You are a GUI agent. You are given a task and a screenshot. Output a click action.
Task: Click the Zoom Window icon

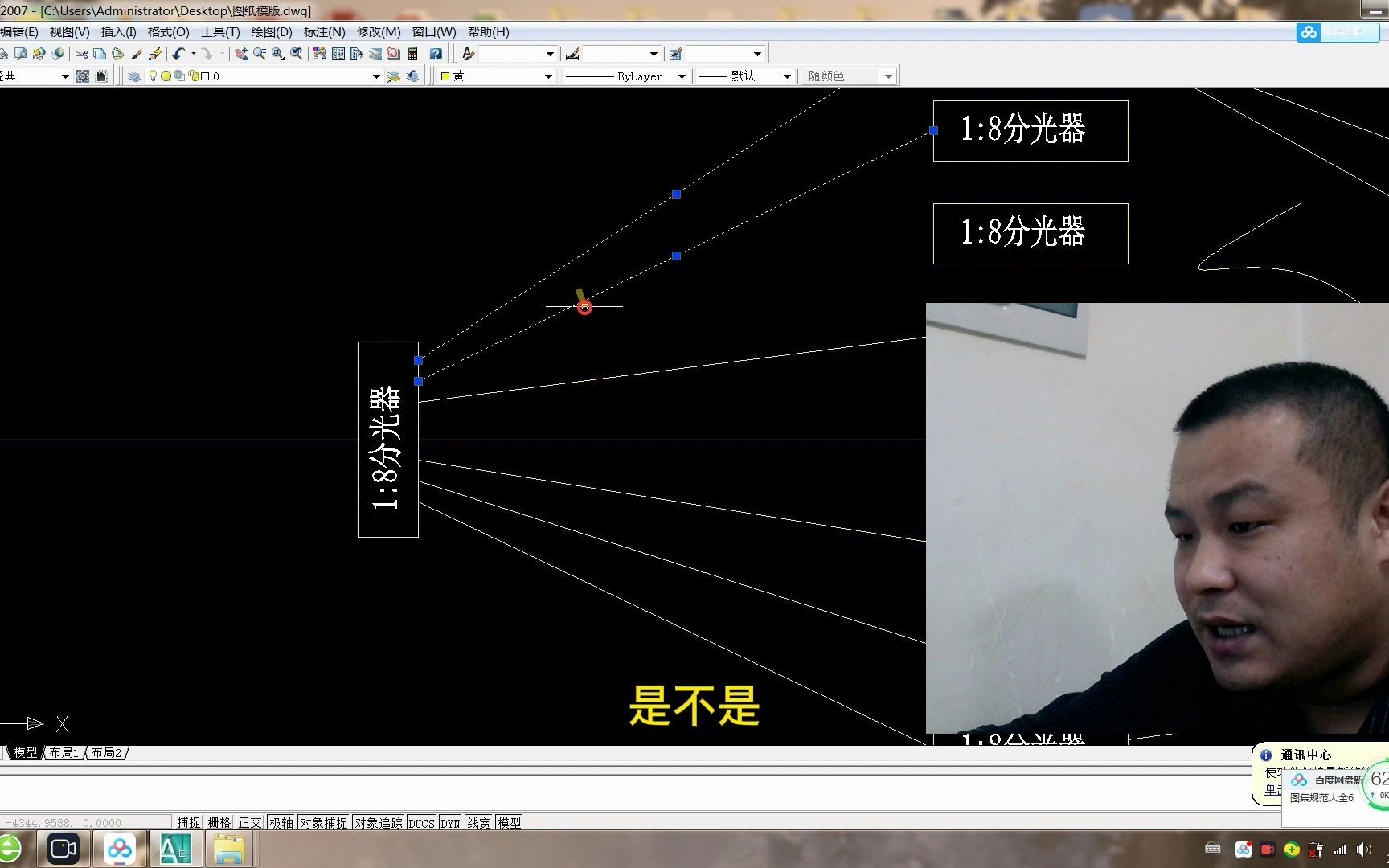point(278,54)
